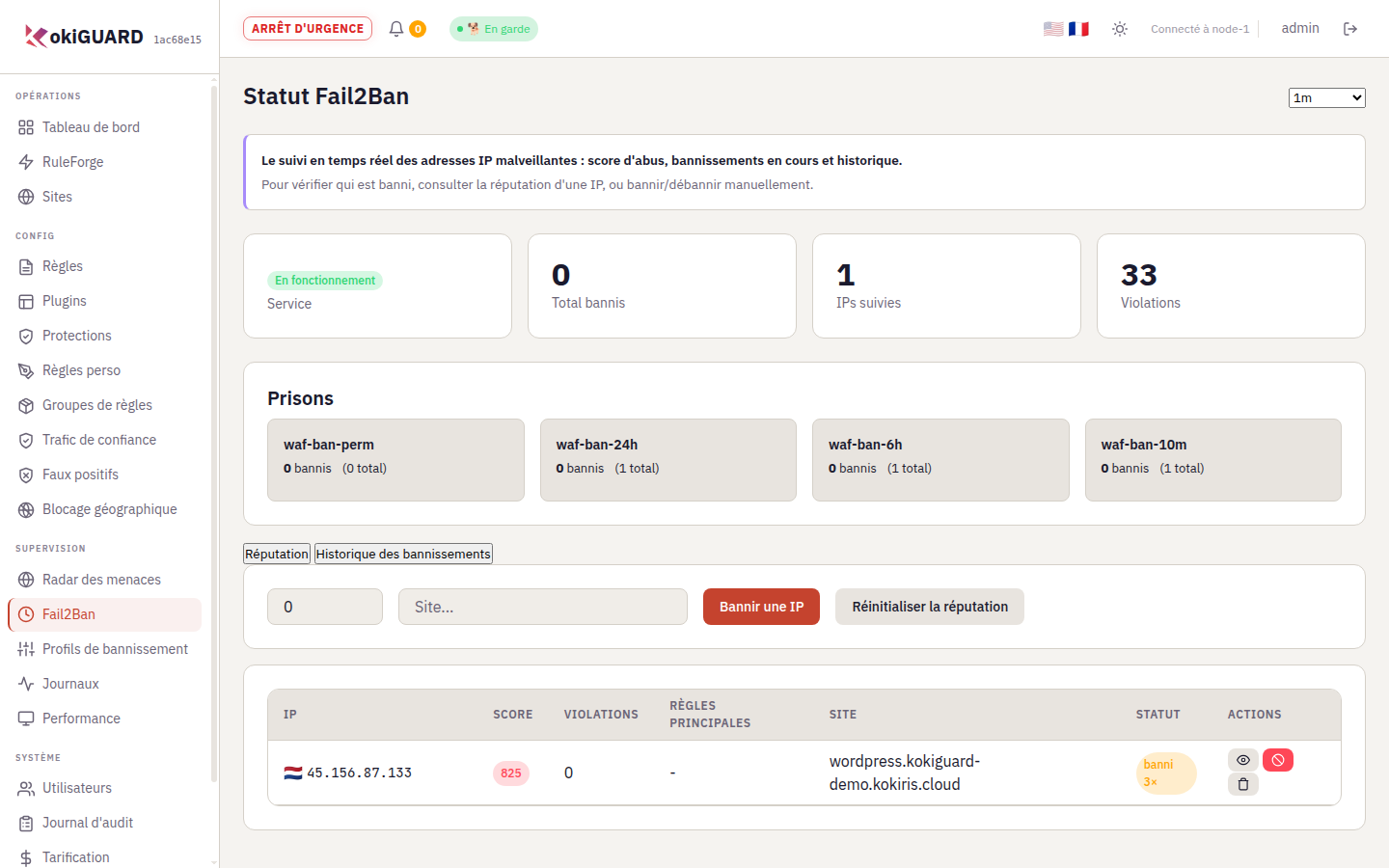This screenshot has height=868, width=1389.
Task: Click version hash 1ac68e15
Action: point(177,40)
